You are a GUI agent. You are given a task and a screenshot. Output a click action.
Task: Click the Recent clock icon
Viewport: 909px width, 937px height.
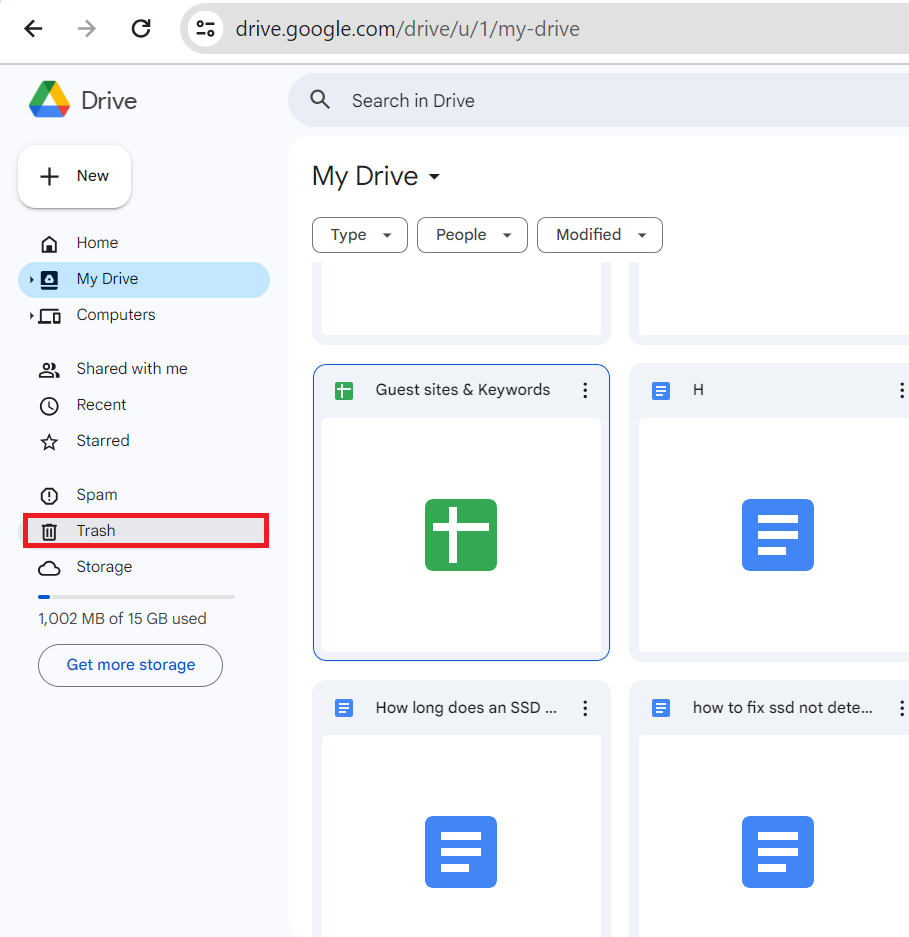49,406
